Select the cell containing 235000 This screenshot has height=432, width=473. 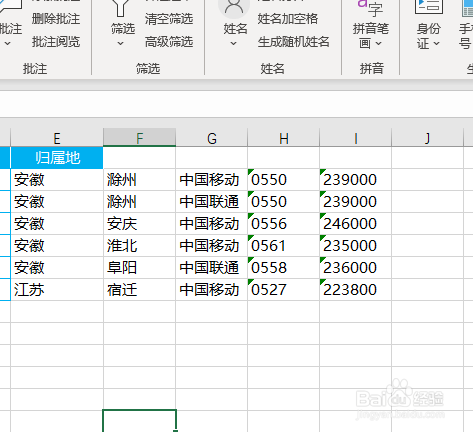[356, 246]
